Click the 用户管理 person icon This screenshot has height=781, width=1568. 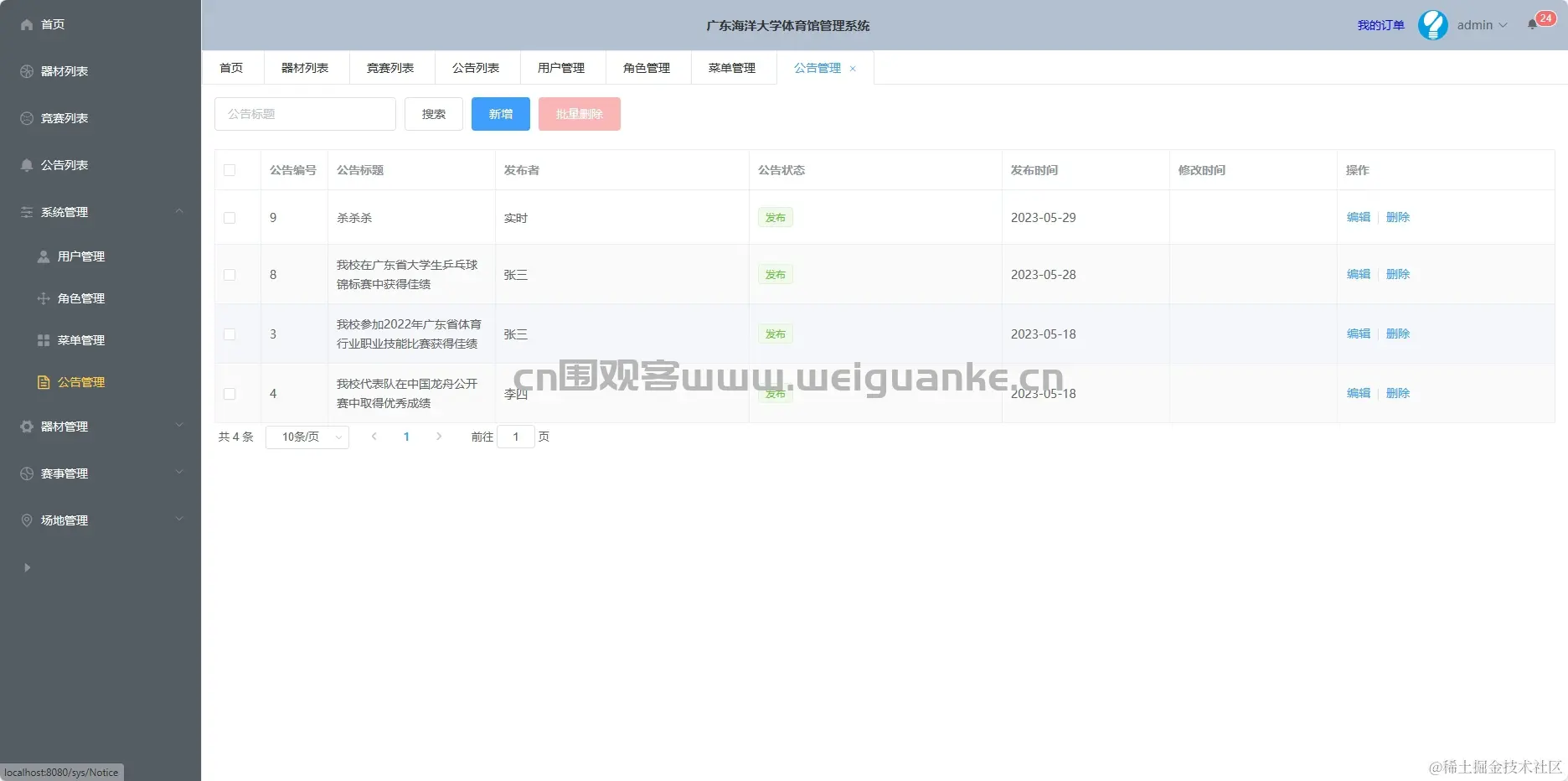click(x=44, y=256)
